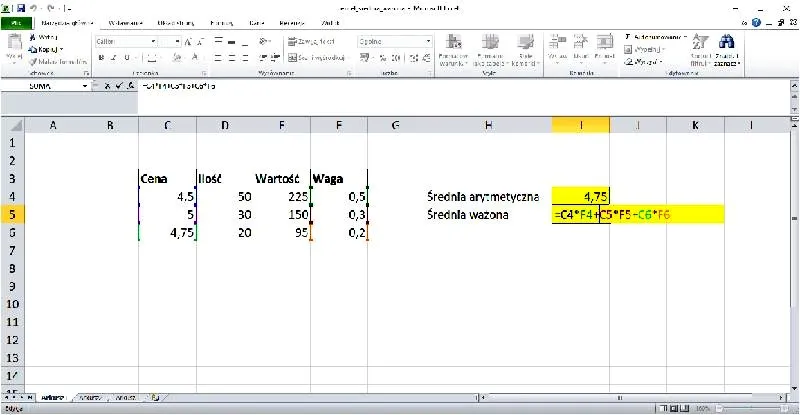
Task: Click the zoom slider in status bar
Action: coord(750,408)
